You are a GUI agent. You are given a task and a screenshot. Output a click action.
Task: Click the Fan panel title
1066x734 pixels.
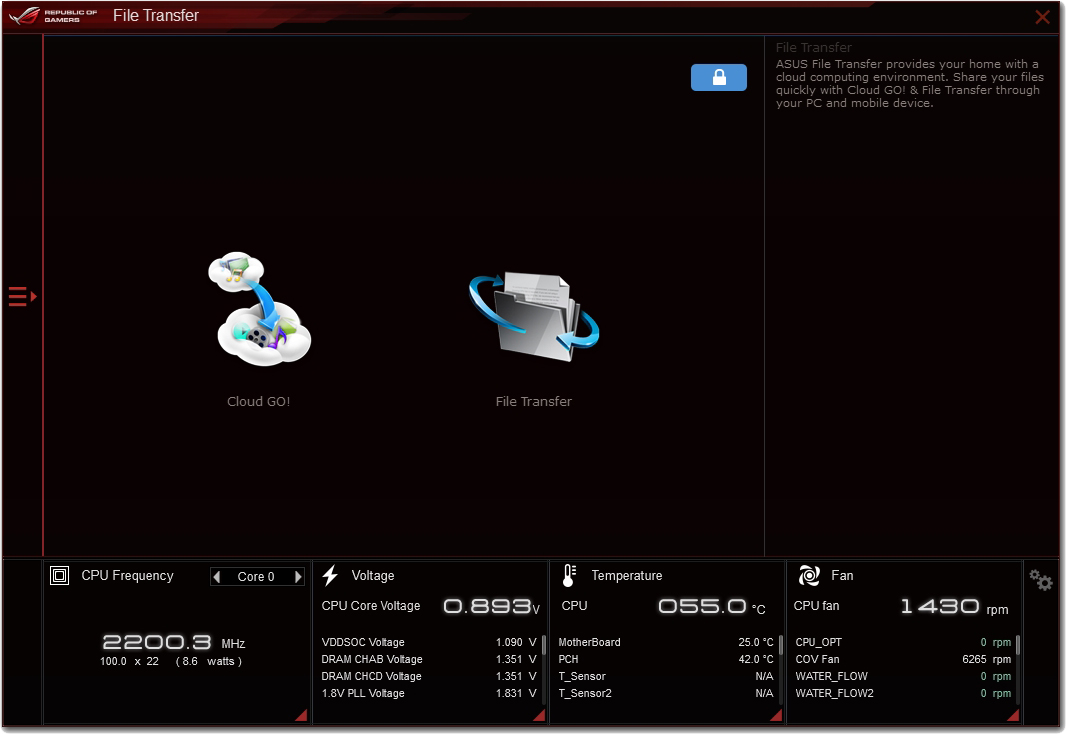(842, 576)
